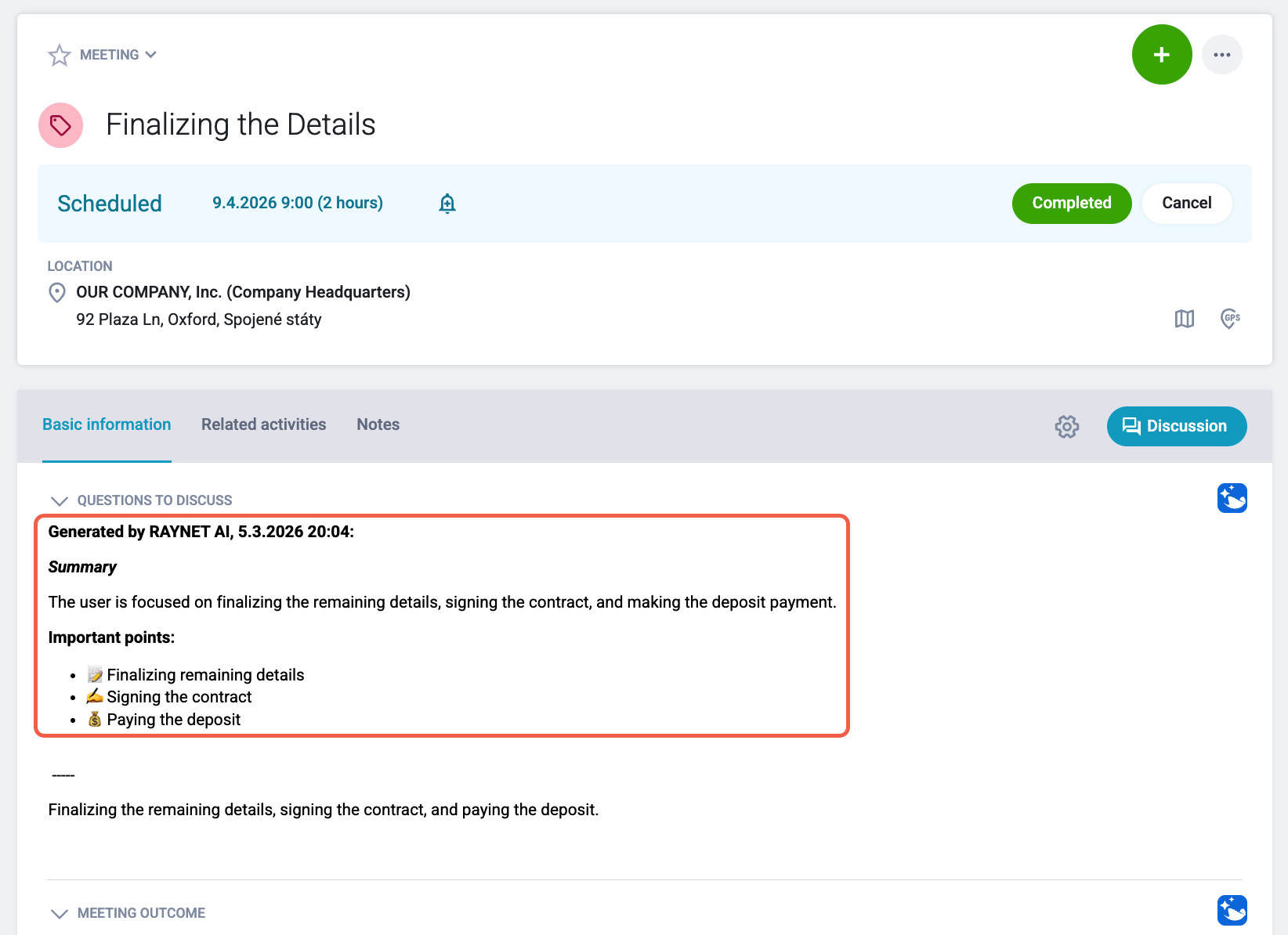
Task: Click the address 92 Plaza Ln, Oxford
Action: point(199,319)
